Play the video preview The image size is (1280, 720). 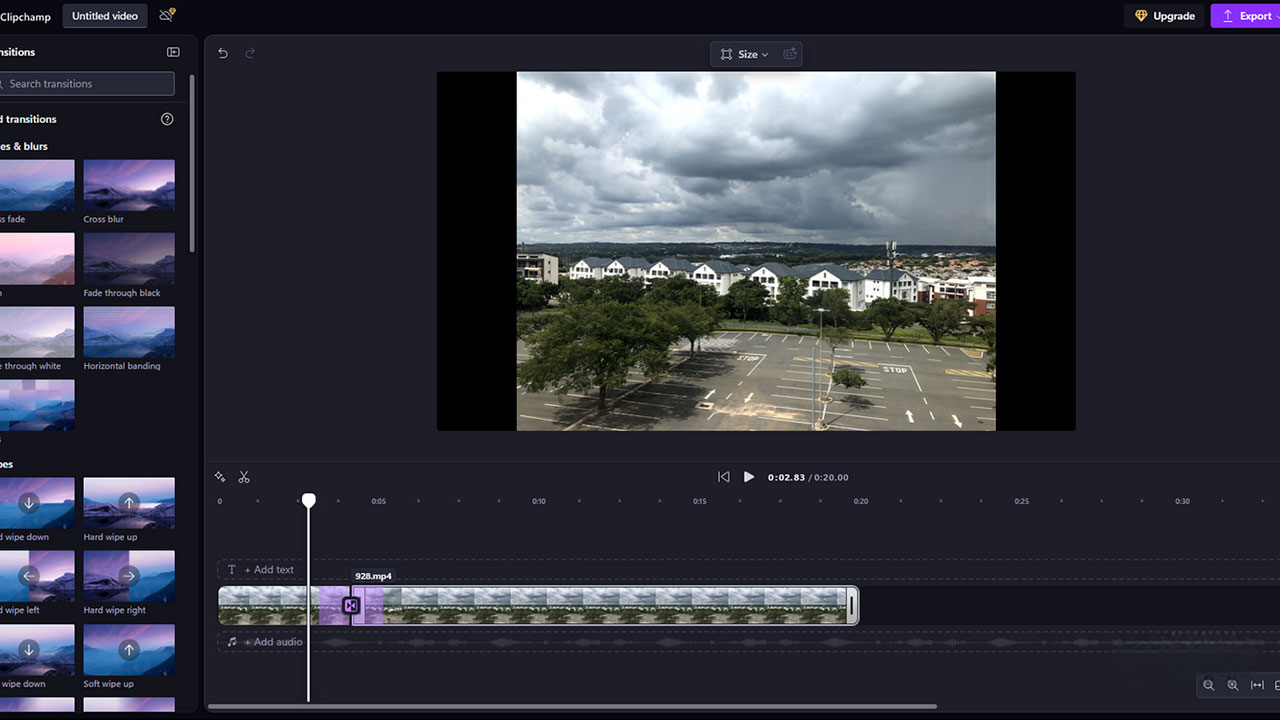pyautogui.click(x=749, y=477)
